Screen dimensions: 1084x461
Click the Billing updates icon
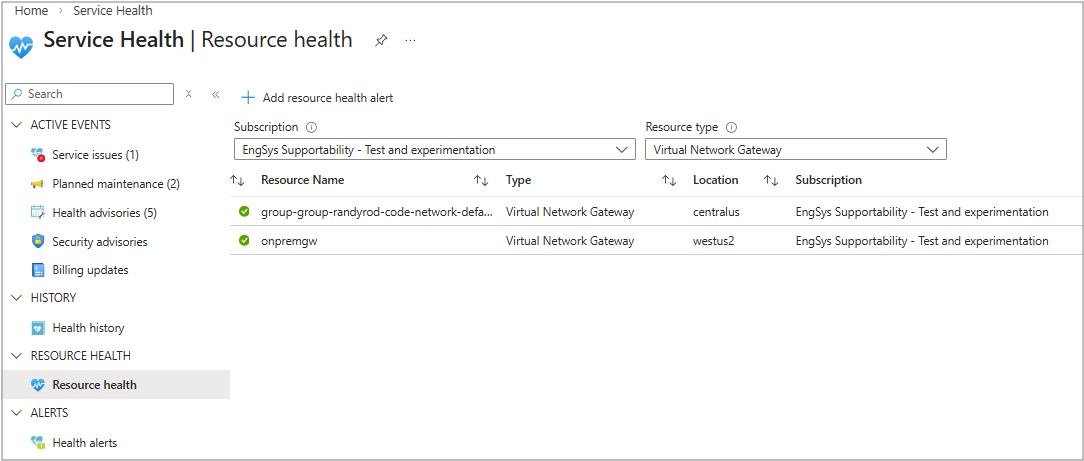tap(39, 270)
